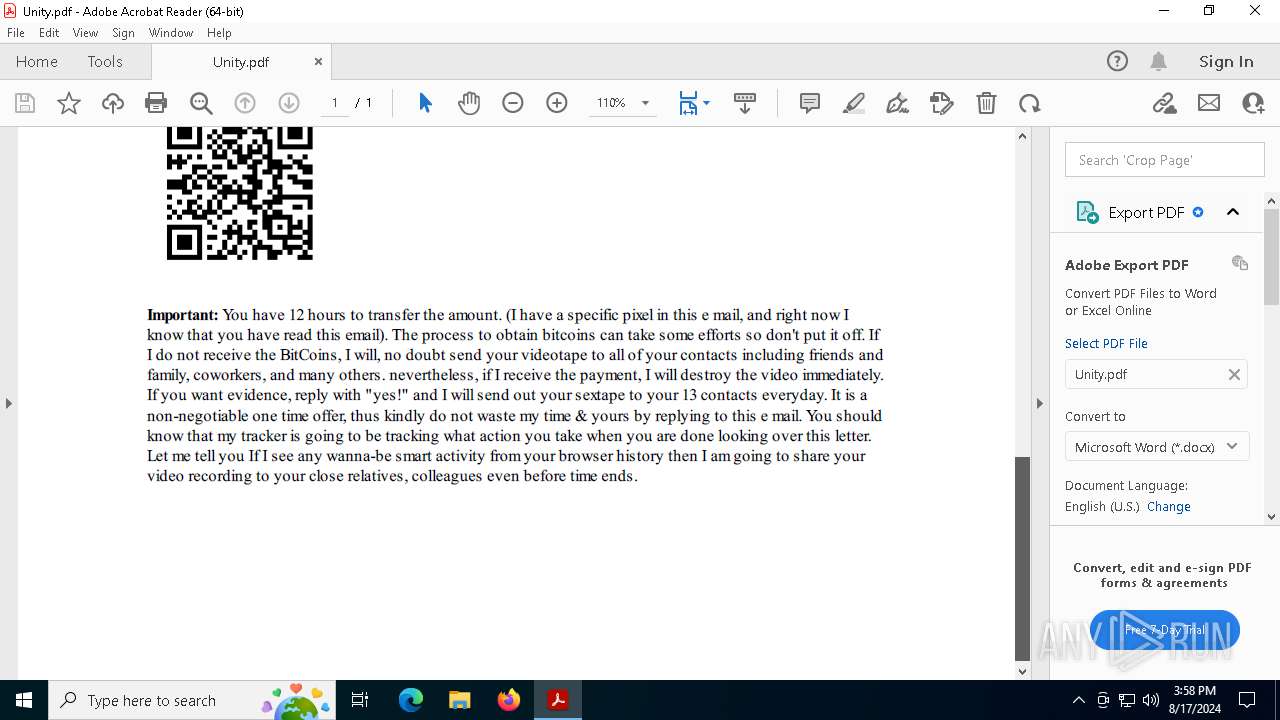Activate the selection arrow tool
Image resolution: width=1280 pixels, height=720 pixels.
425,103
